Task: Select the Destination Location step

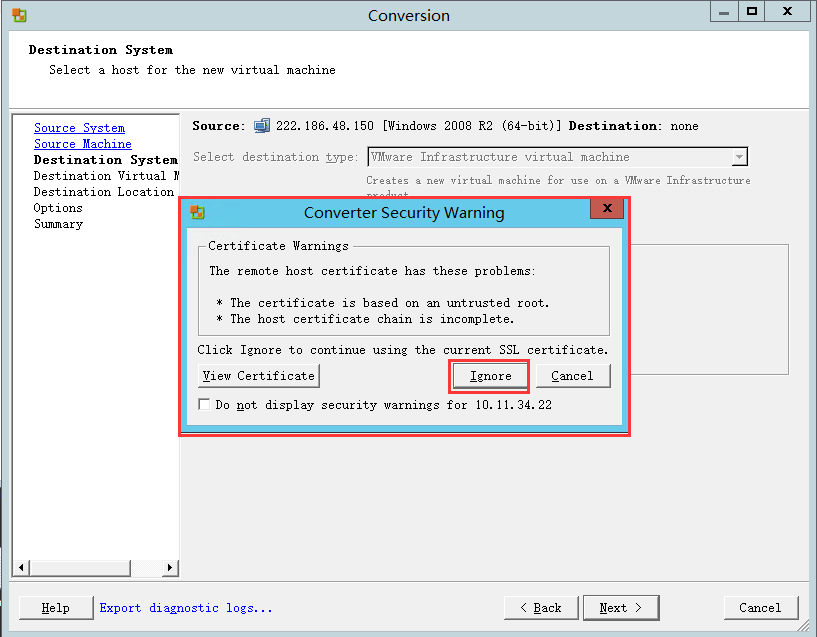Action: pyautogui.click(x=104, y=192)
